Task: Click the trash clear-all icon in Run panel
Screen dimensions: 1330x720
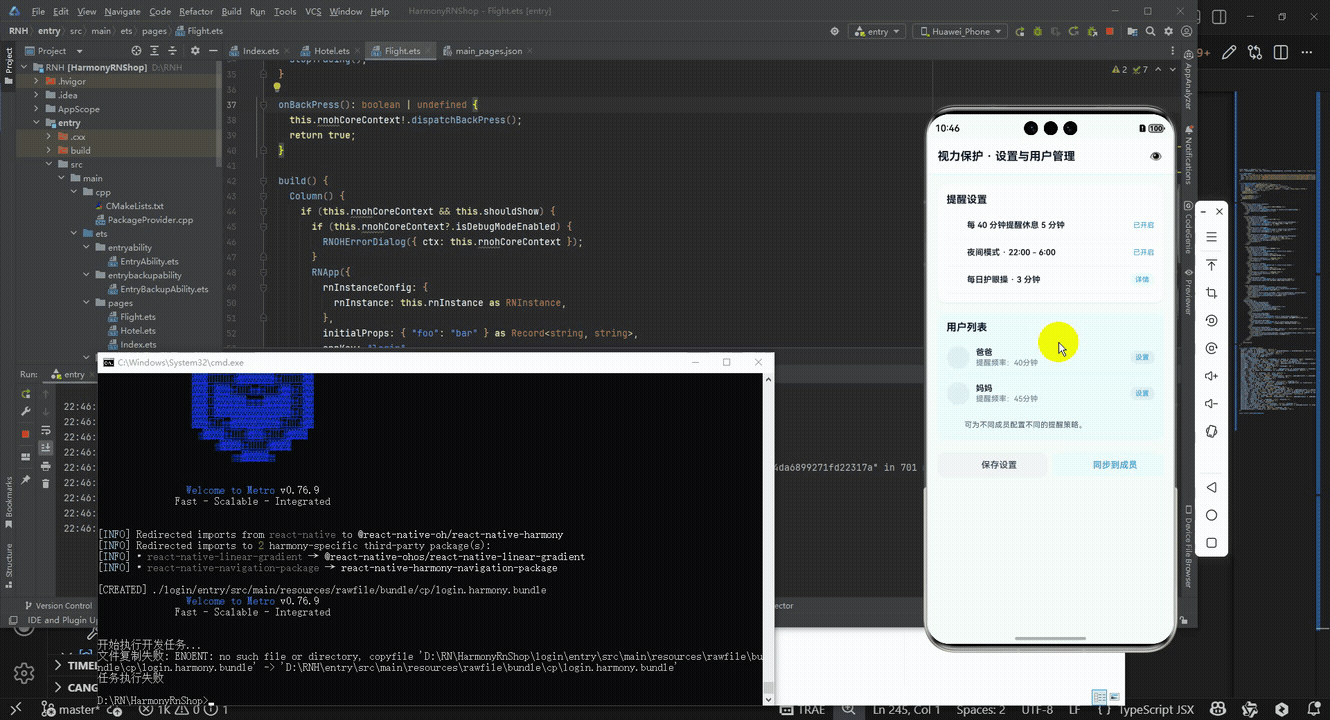Action: tap(45, 482)
